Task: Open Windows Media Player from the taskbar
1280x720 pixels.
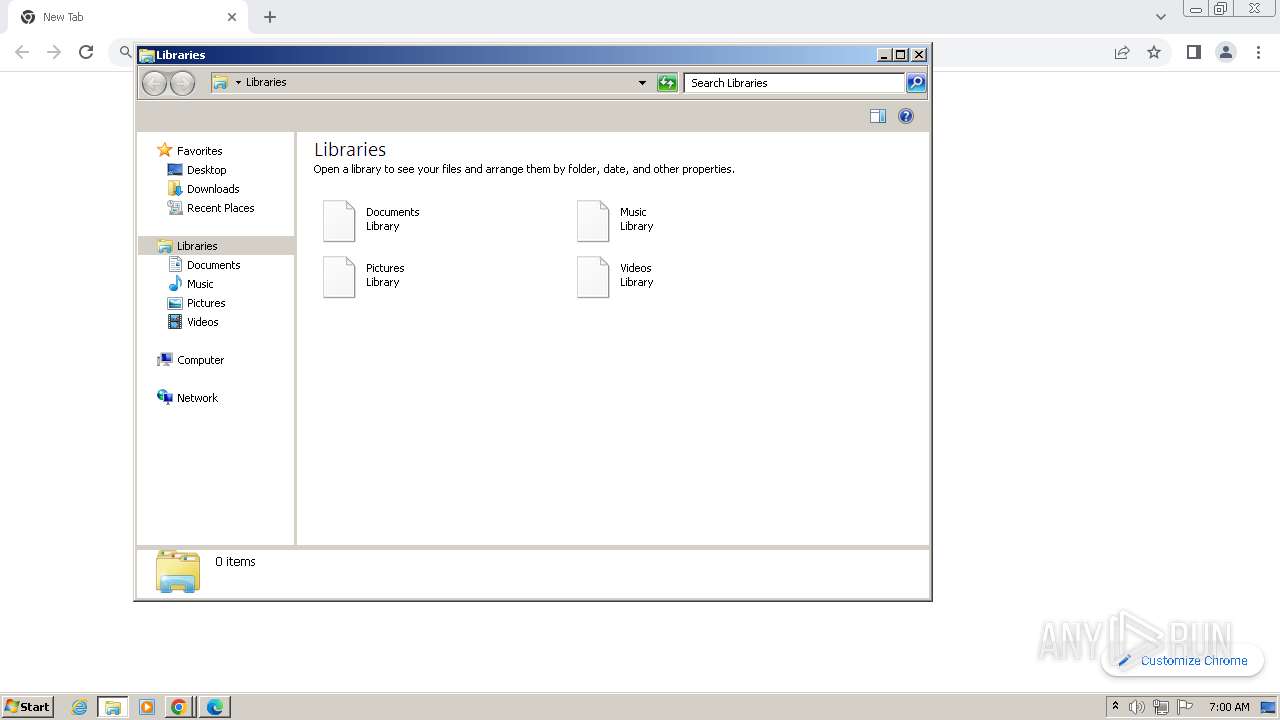Action: 146,707
